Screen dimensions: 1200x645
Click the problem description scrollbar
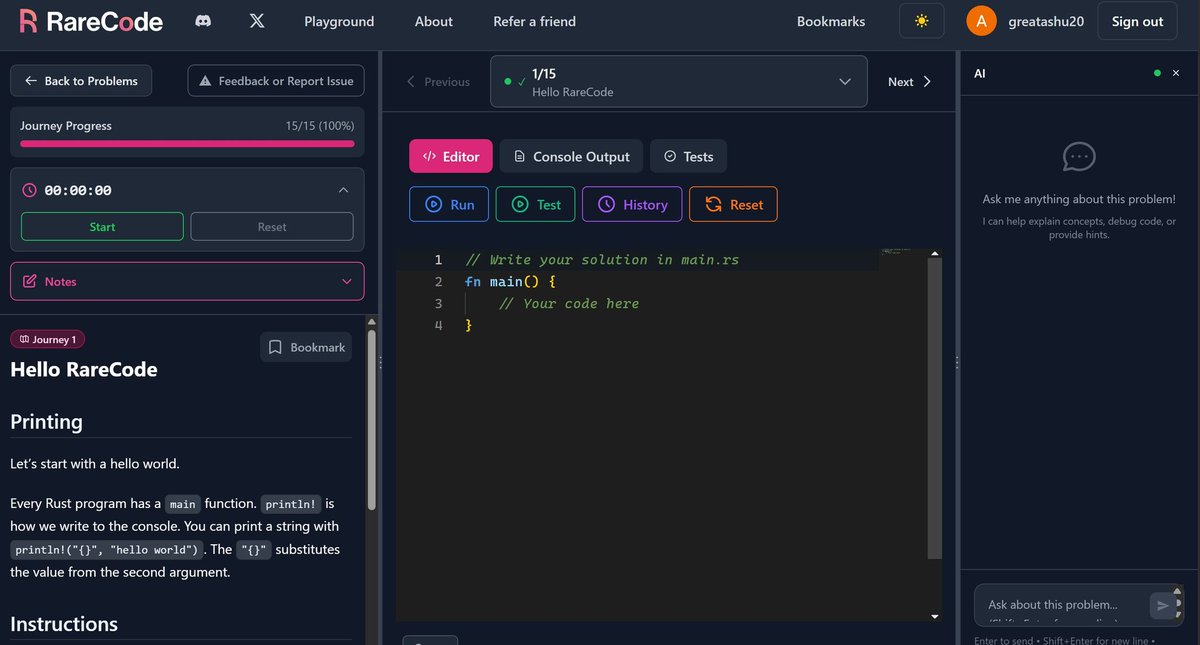pos(372,420)
